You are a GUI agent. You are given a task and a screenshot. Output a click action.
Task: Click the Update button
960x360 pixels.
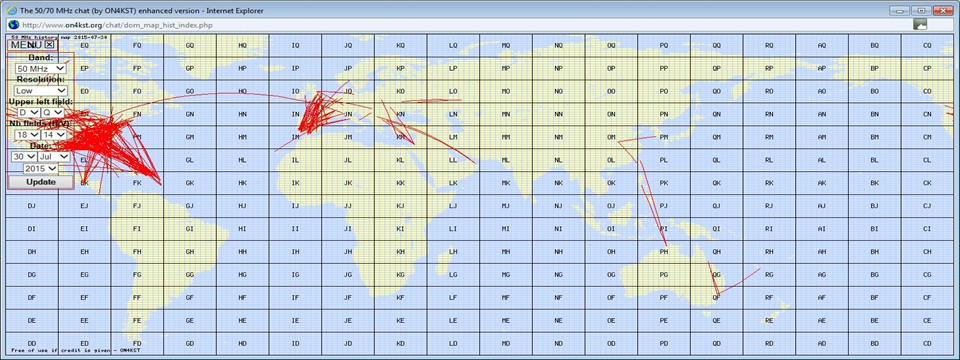tap(40, 182)
